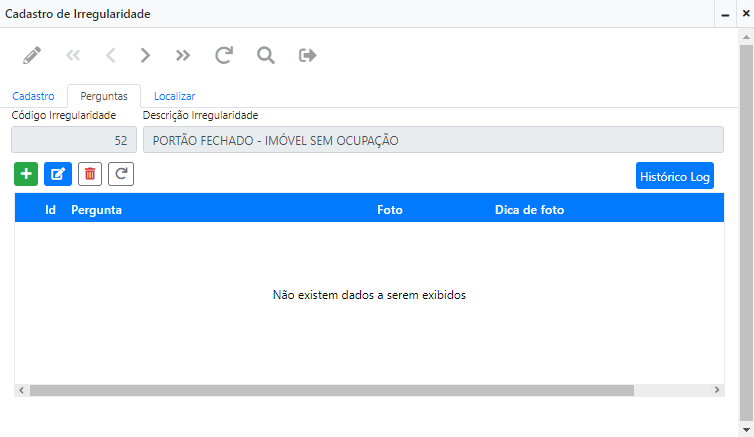Click the Descrição Irregularidade field
The height and width of the screenshot is (437, 754).
click(433, 140)
